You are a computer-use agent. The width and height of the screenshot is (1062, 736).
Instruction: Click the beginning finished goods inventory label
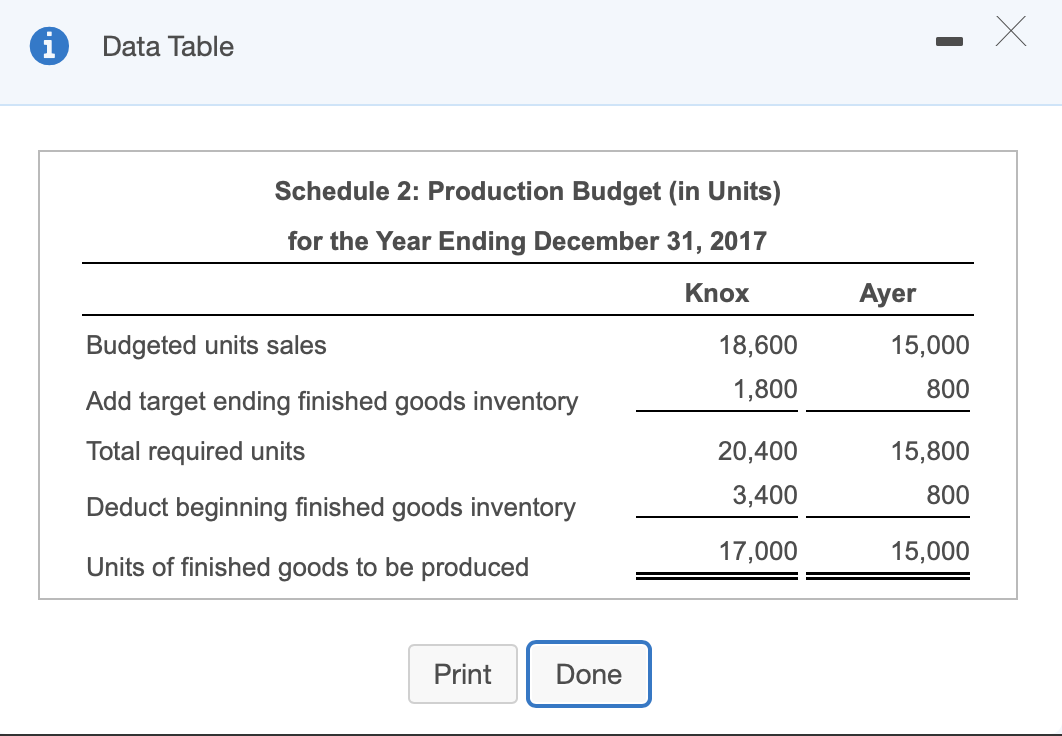coord(330,507)
